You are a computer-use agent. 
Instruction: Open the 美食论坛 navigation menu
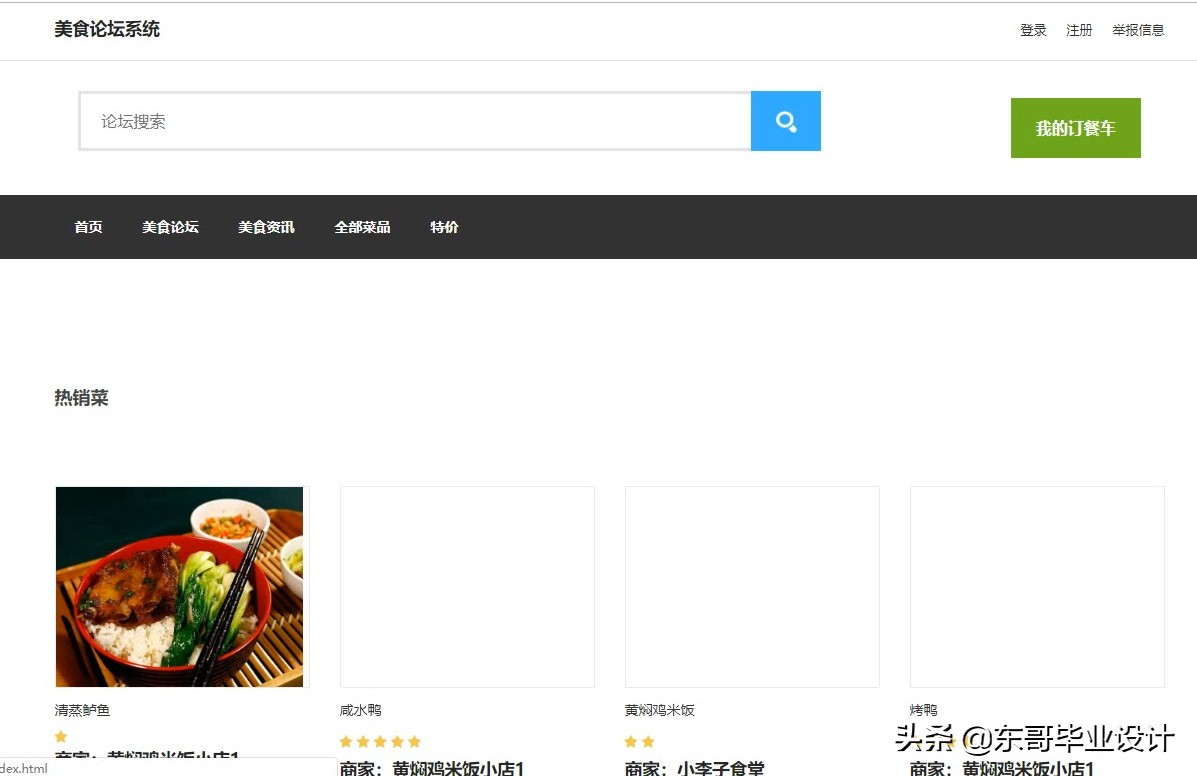click(x=170, y=227)
